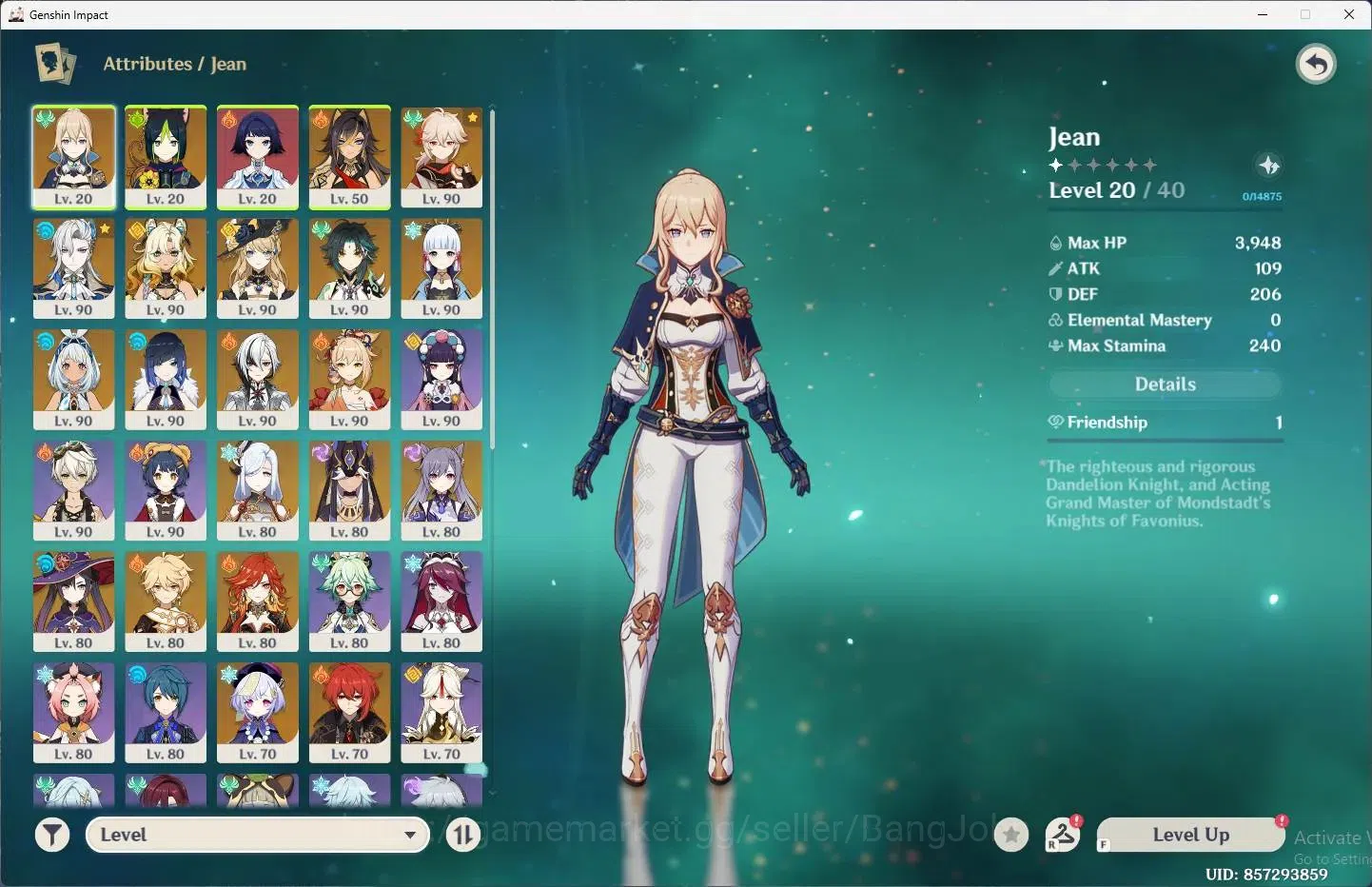This screenshot has height=887, width=1372.
Task: Click the scroll-down arrow under character list
Action: click(x=492, y=792)
